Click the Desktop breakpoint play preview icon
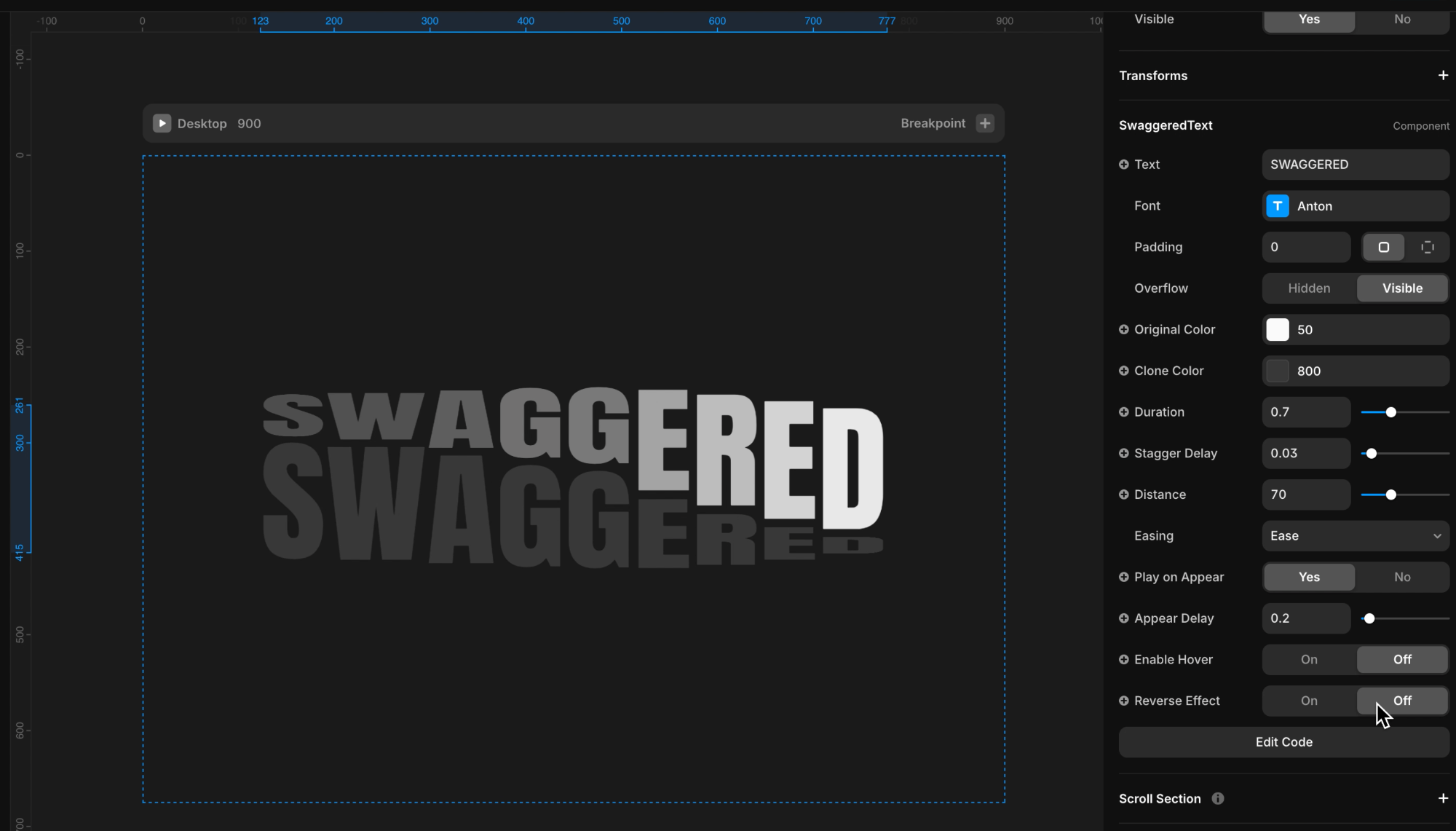Image resolution: width=1456 pixels, height=831 pixels. pyautogui.click(x=162, y=123)
